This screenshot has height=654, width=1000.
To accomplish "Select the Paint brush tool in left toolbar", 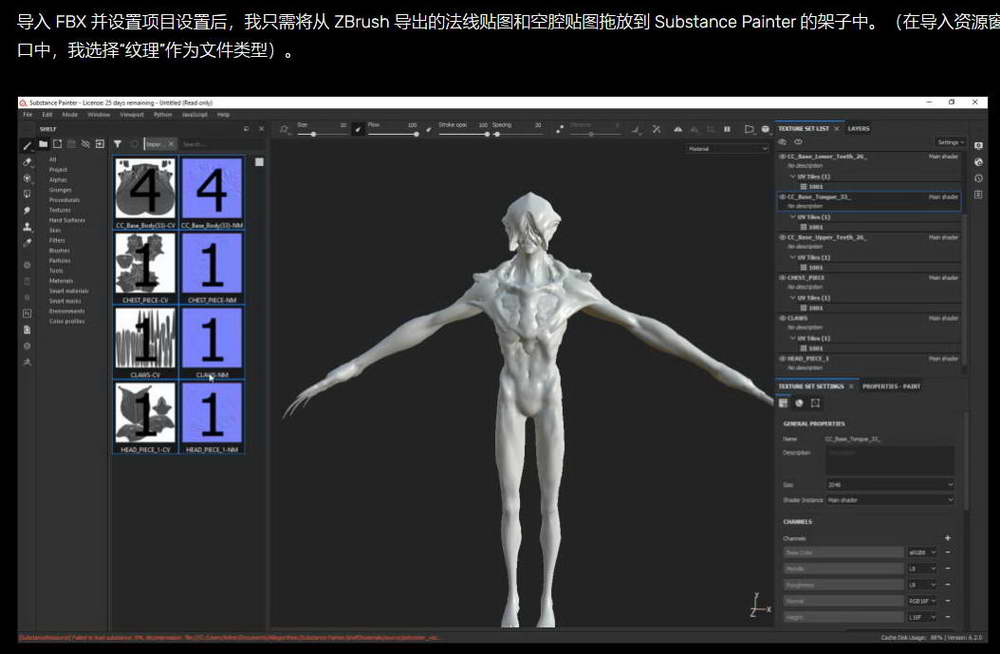I will [x=27, y=145].
